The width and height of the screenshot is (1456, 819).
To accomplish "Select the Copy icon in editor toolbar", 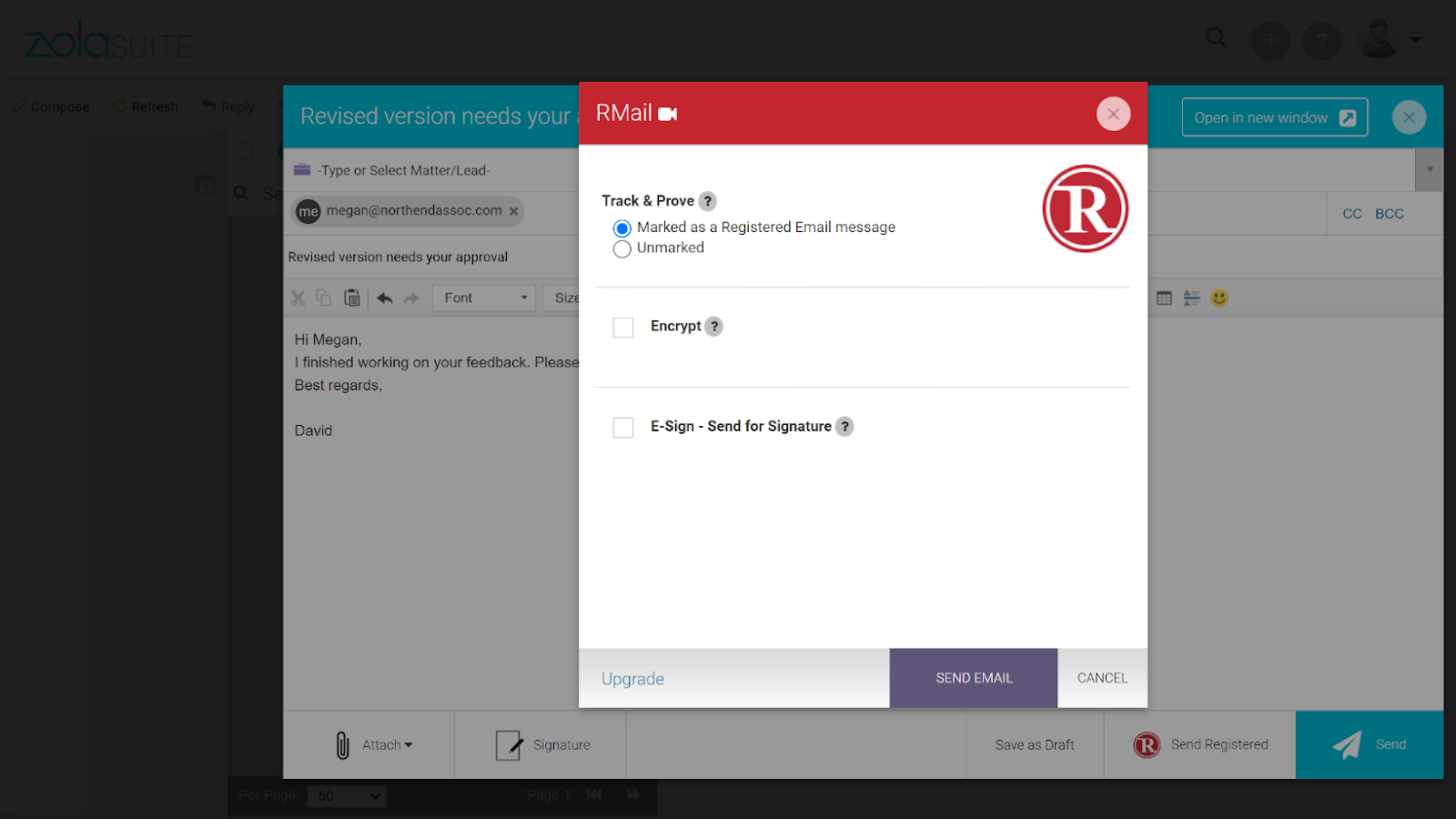I will pos(324,298).
